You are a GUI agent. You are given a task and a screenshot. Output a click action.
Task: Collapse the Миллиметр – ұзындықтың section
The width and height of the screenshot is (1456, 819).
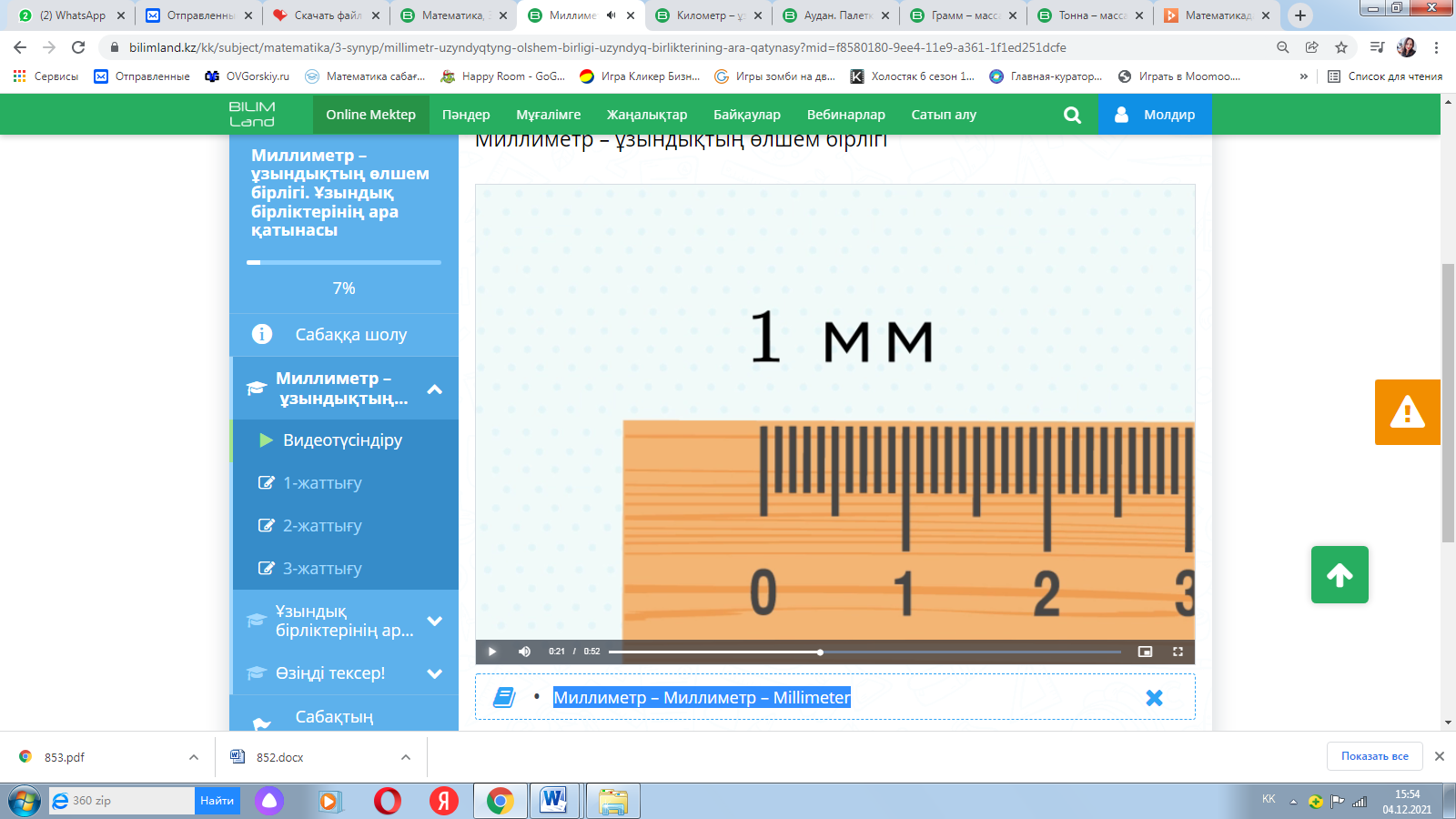coord(435,389)
